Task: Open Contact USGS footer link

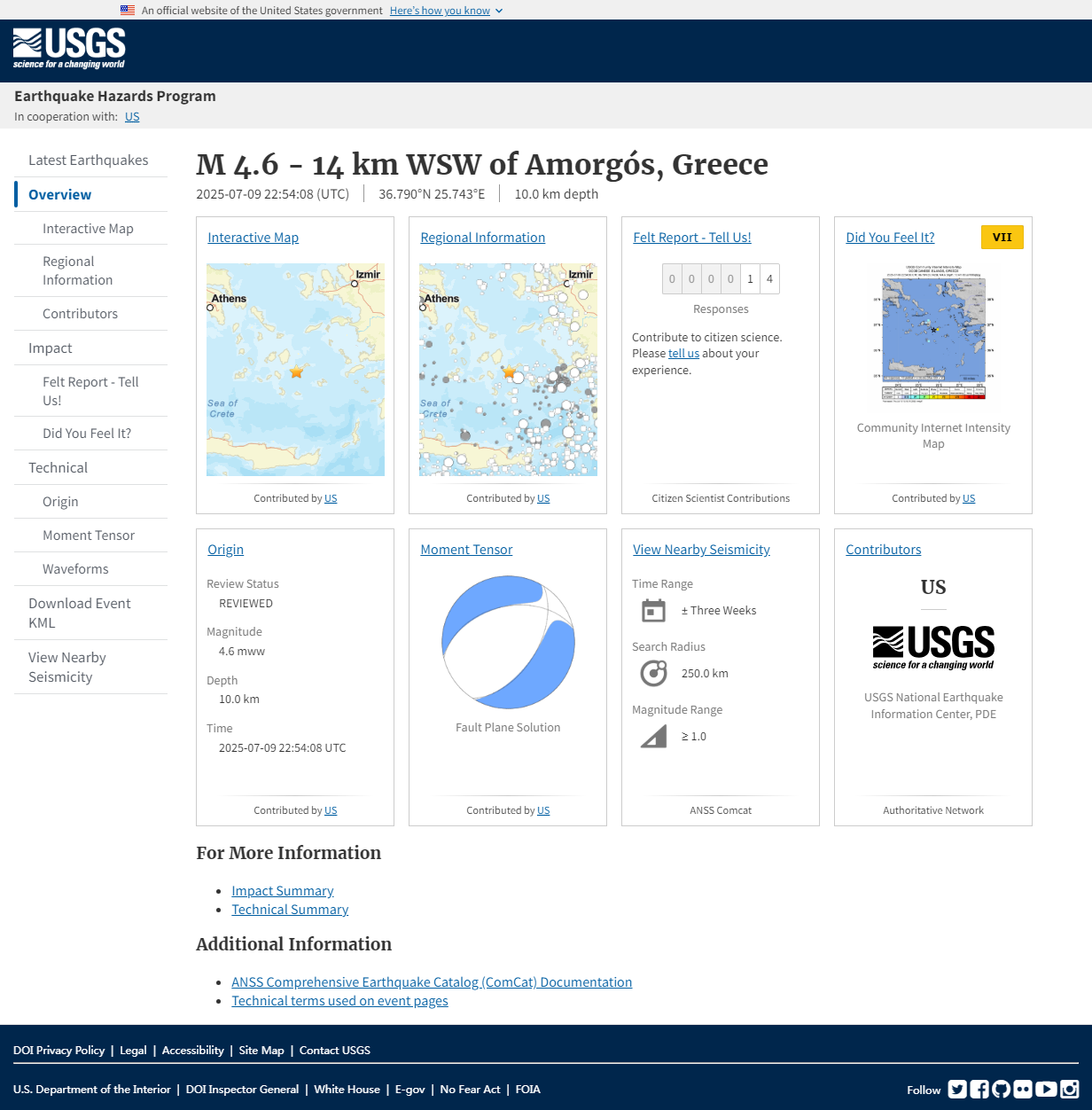Action: (x=335, y=1051)
